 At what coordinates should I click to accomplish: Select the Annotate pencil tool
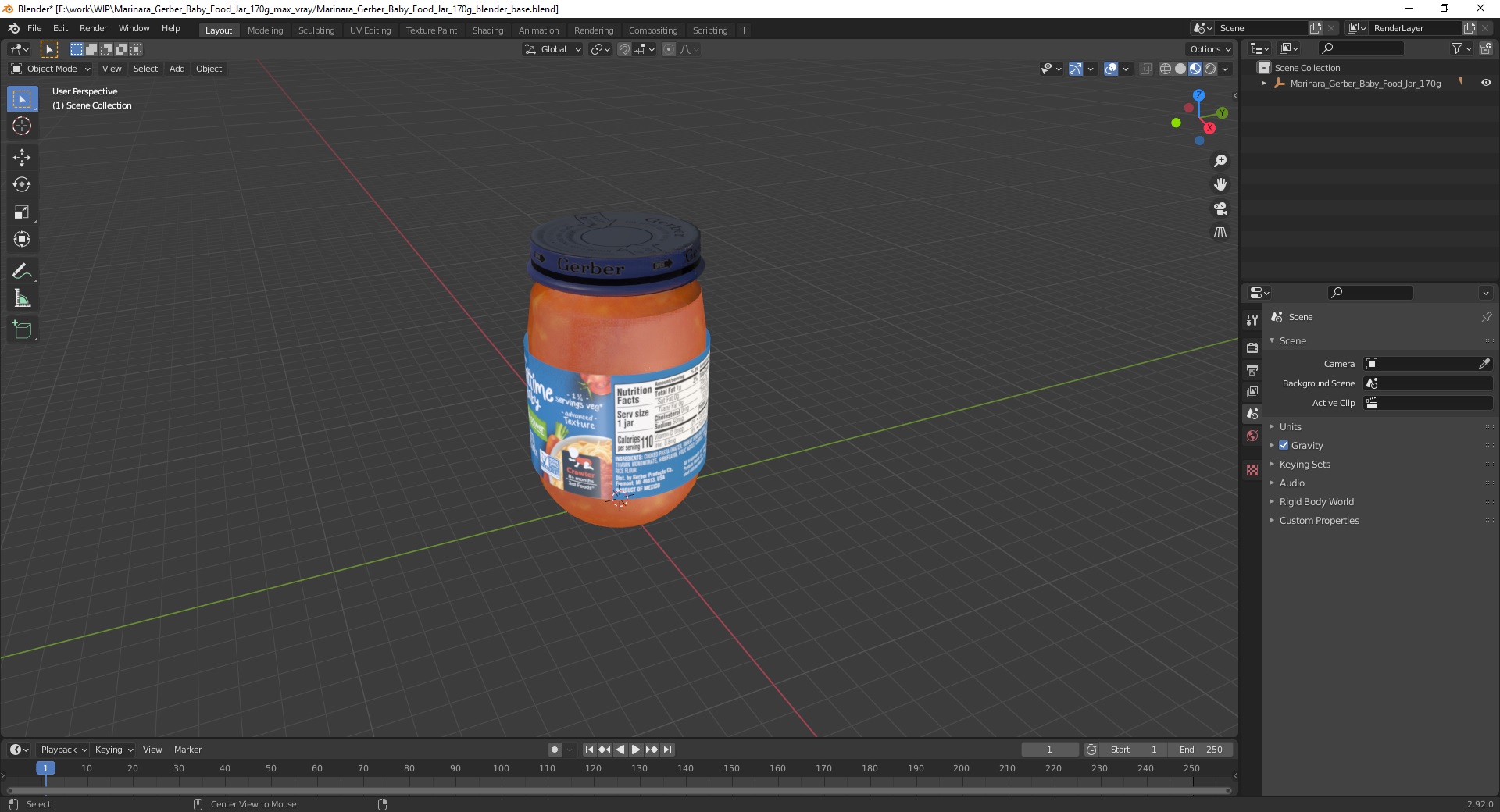tap(22, 272)
